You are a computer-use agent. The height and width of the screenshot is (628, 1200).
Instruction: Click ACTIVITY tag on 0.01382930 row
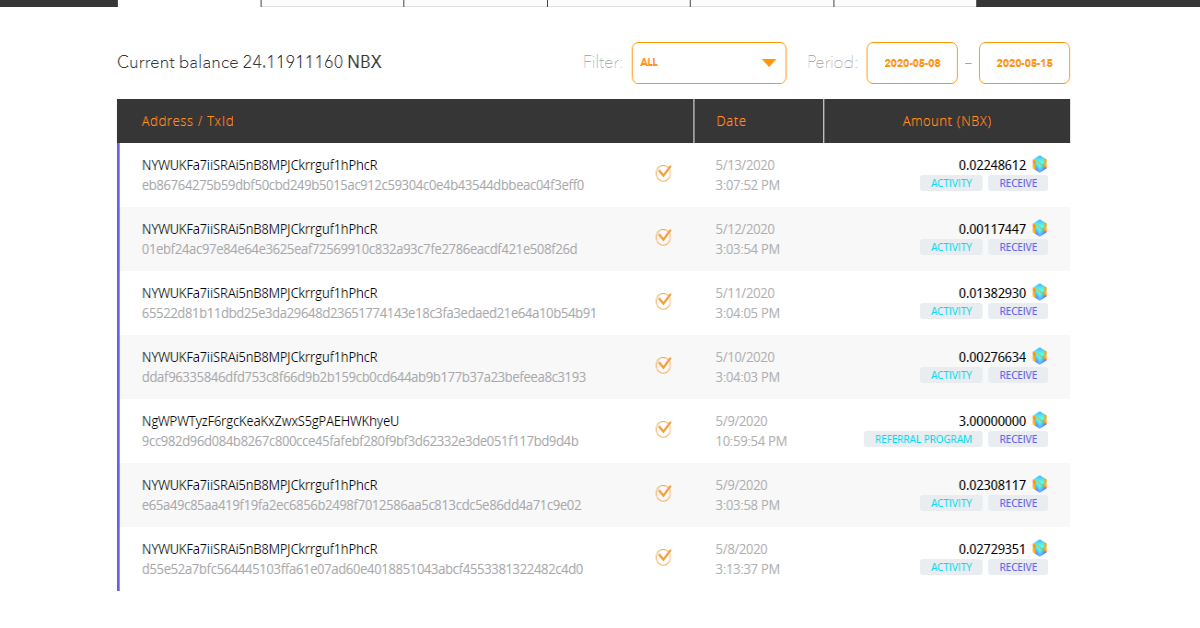(x=951, y=311)
